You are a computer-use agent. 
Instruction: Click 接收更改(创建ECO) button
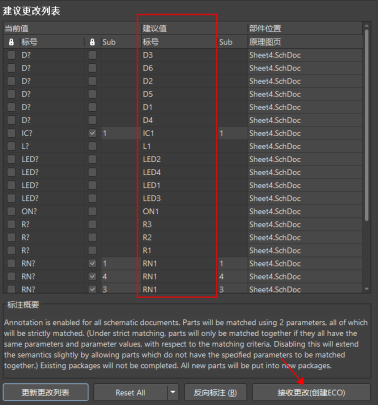[x=311, y=392]
